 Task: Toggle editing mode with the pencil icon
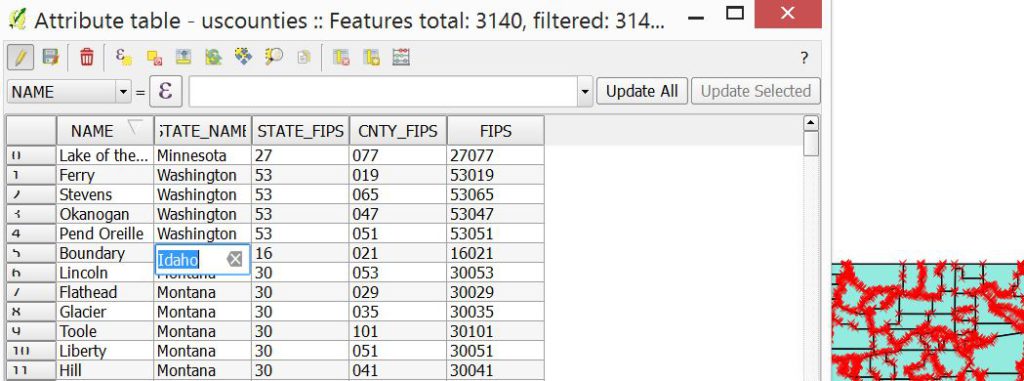(20, 58)
